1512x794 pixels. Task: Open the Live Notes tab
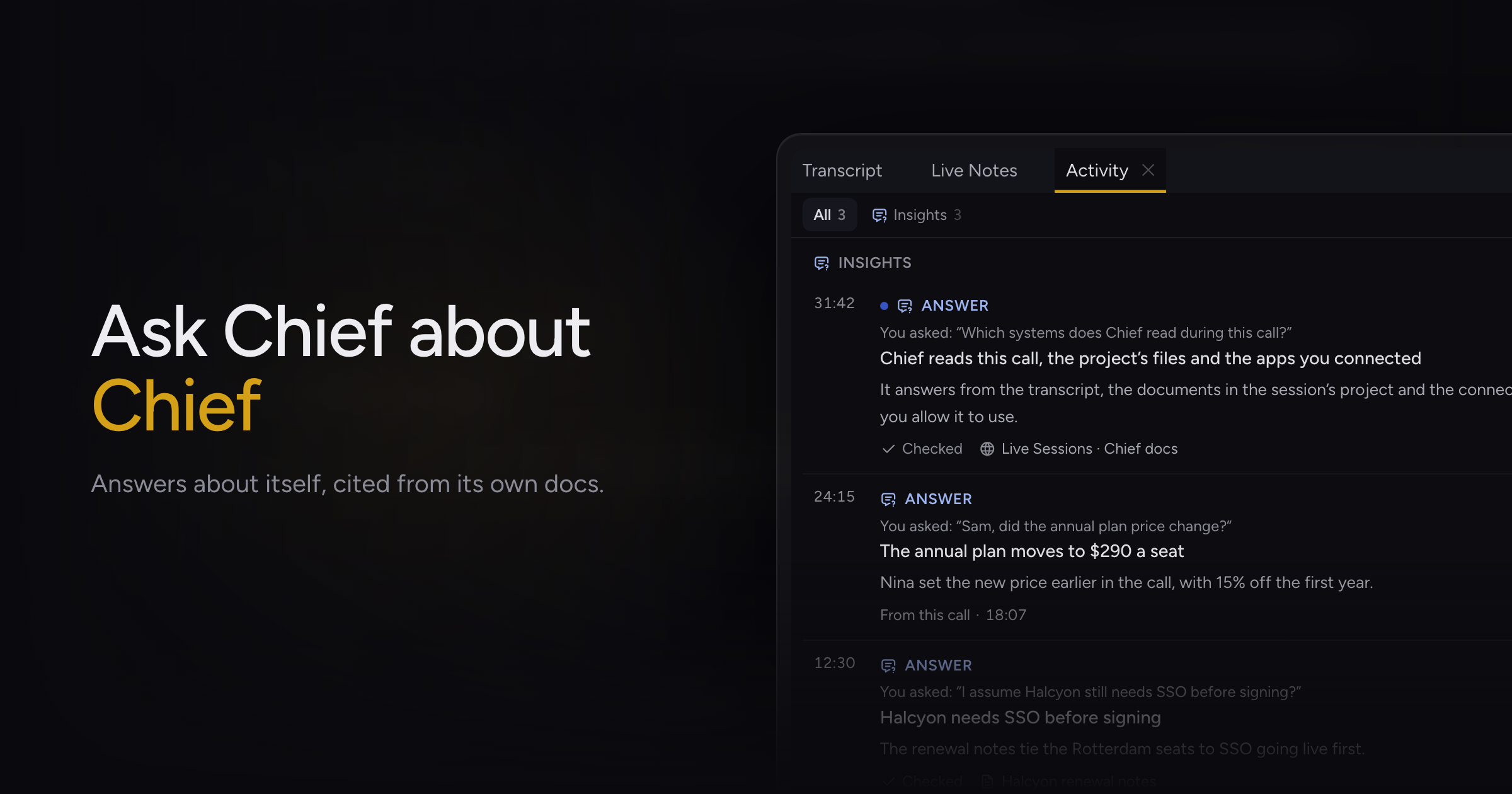click(x=974, y=170)
